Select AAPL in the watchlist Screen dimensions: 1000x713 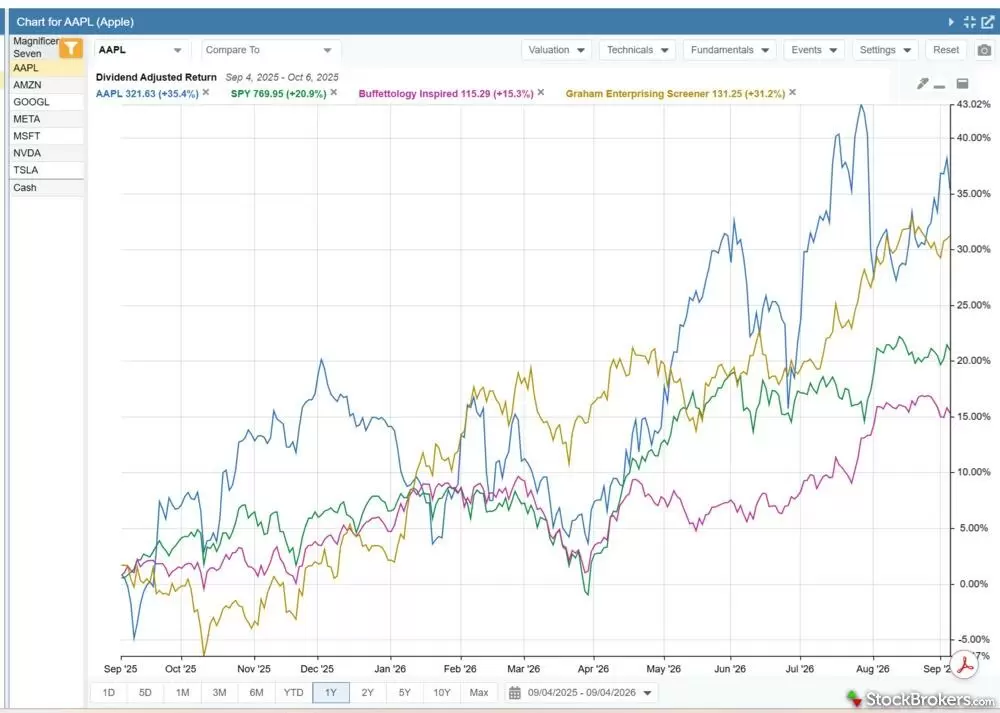point(47,68)
